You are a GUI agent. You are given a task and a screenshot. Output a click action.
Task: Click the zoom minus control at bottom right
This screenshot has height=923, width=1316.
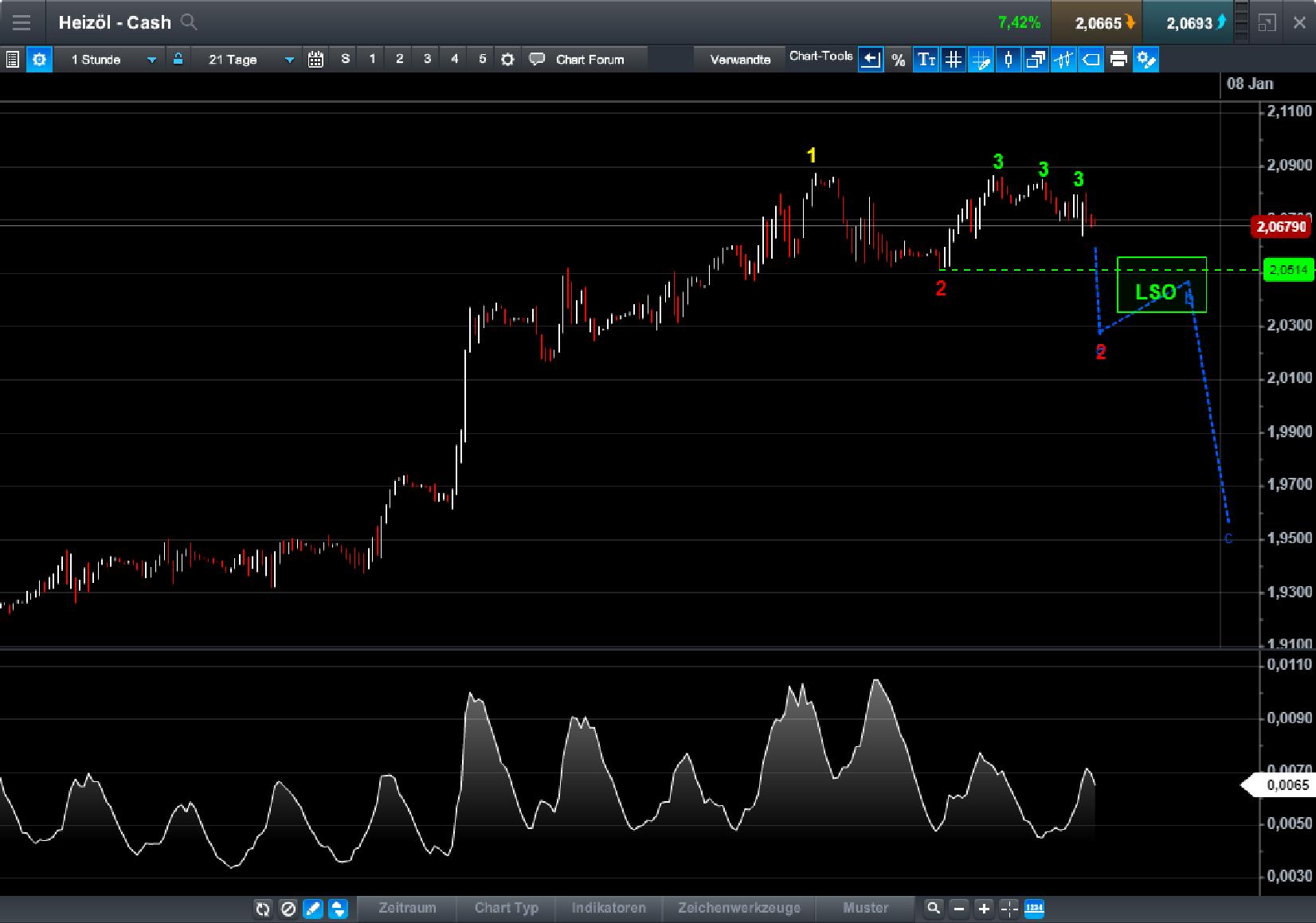(958, 908)
